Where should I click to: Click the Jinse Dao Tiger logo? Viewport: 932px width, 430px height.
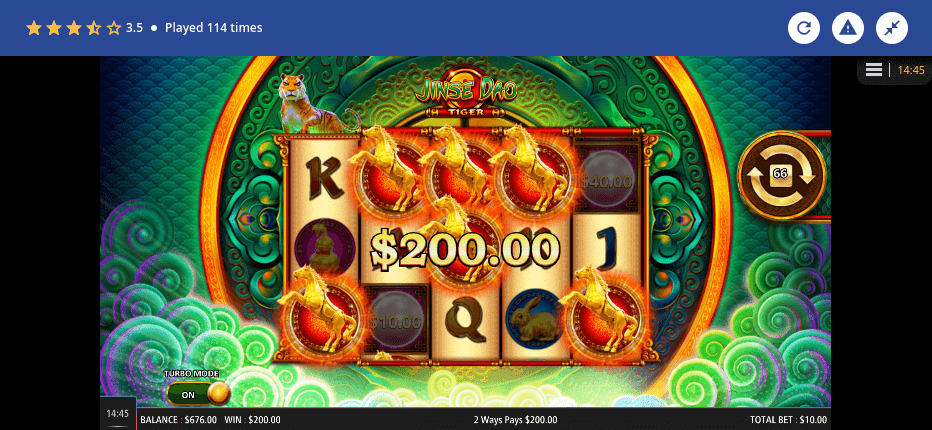coord(466,96)
